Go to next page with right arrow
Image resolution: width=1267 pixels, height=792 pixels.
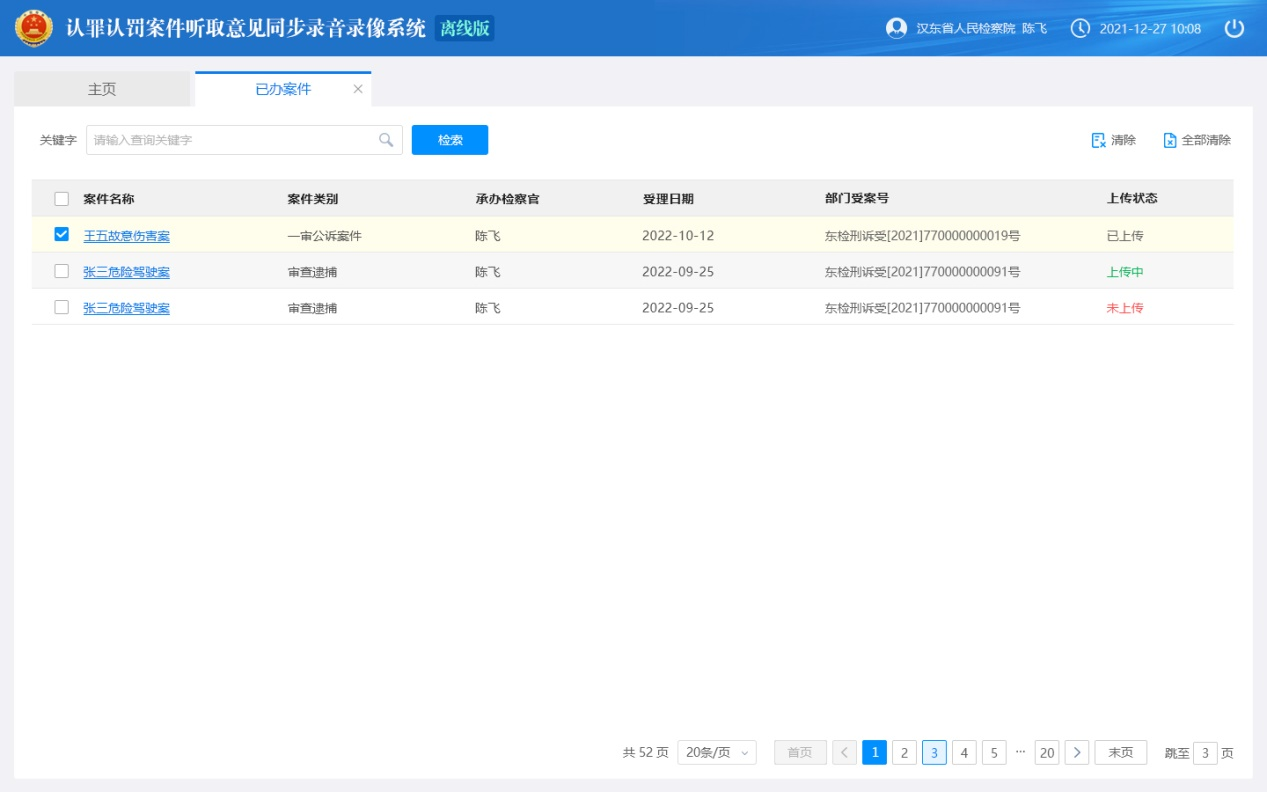pos(1077,753)
